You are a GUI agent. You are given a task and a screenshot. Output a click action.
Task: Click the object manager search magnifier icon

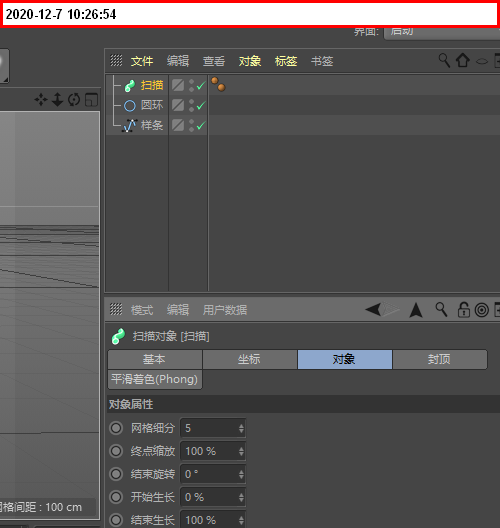[x=444, y=61]
